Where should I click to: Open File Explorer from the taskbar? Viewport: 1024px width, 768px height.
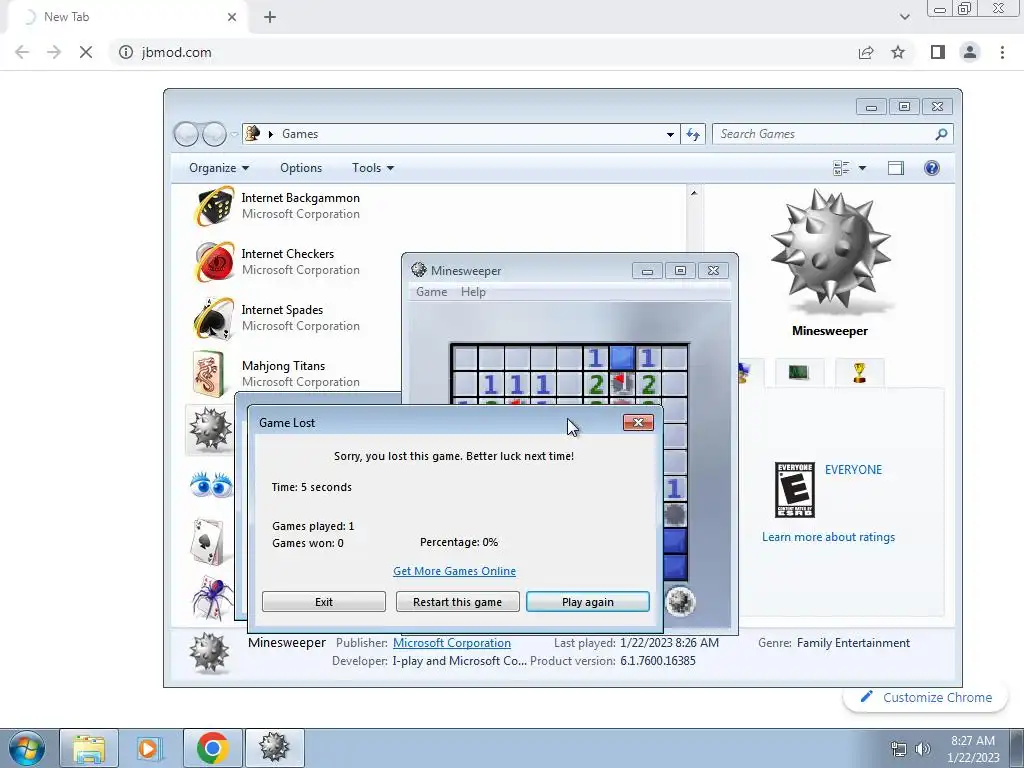point(89,748)
